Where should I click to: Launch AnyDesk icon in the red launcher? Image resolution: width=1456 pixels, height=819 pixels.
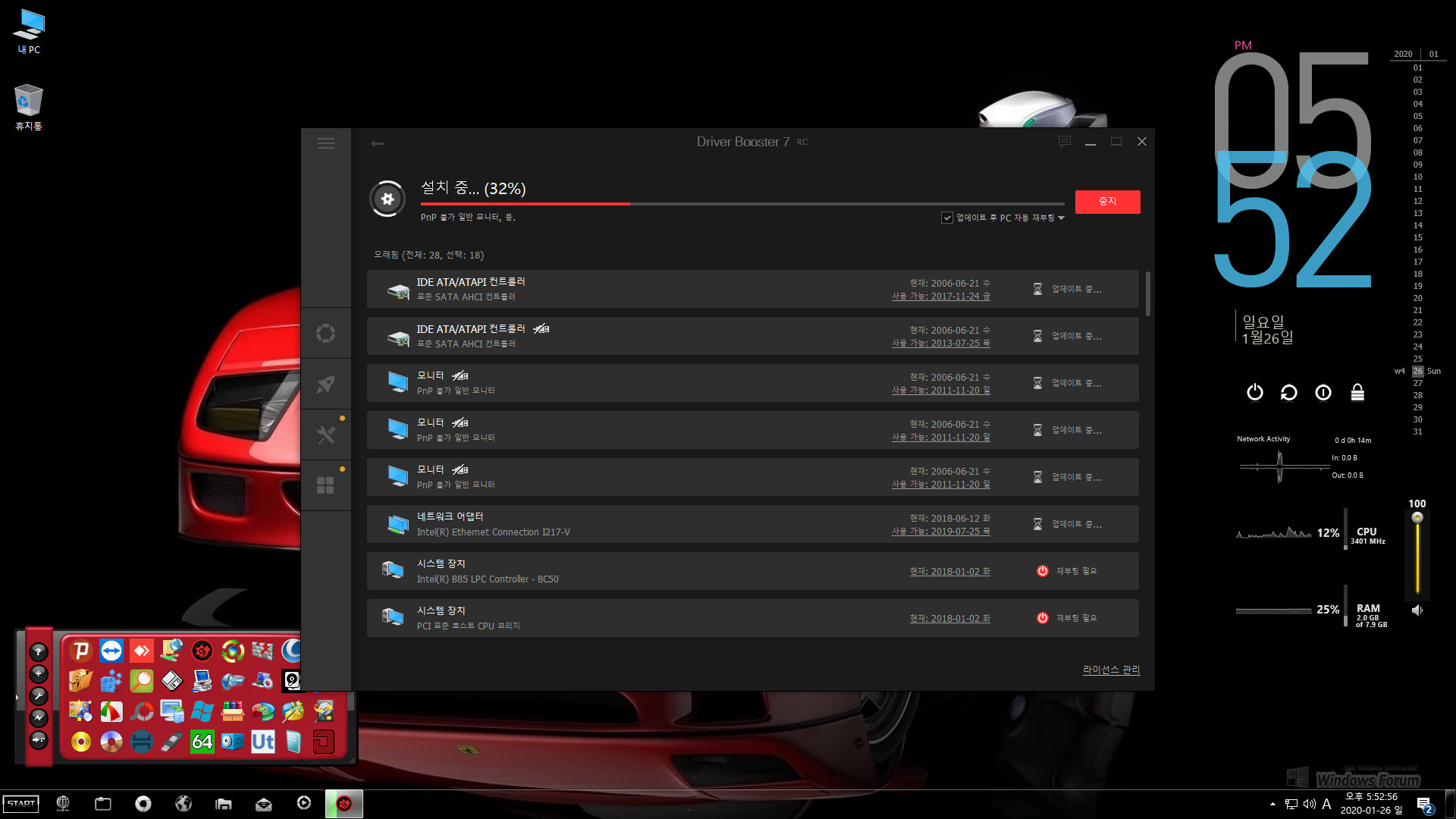pyautogui.click(x=142, y=651)
